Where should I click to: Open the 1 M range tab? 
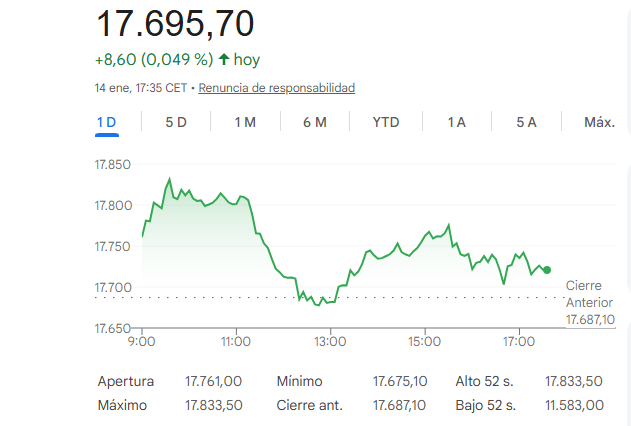click(245, 122)
